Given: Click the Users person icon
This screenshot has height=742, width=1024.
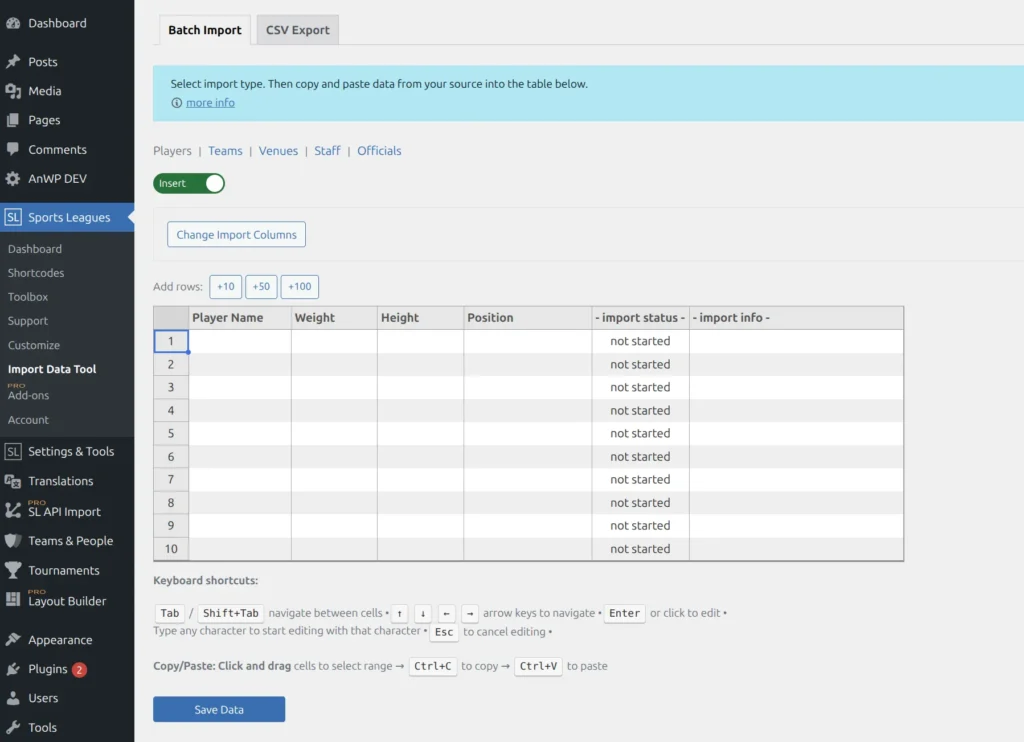Looking at the screenshot, I should (13, 698).
